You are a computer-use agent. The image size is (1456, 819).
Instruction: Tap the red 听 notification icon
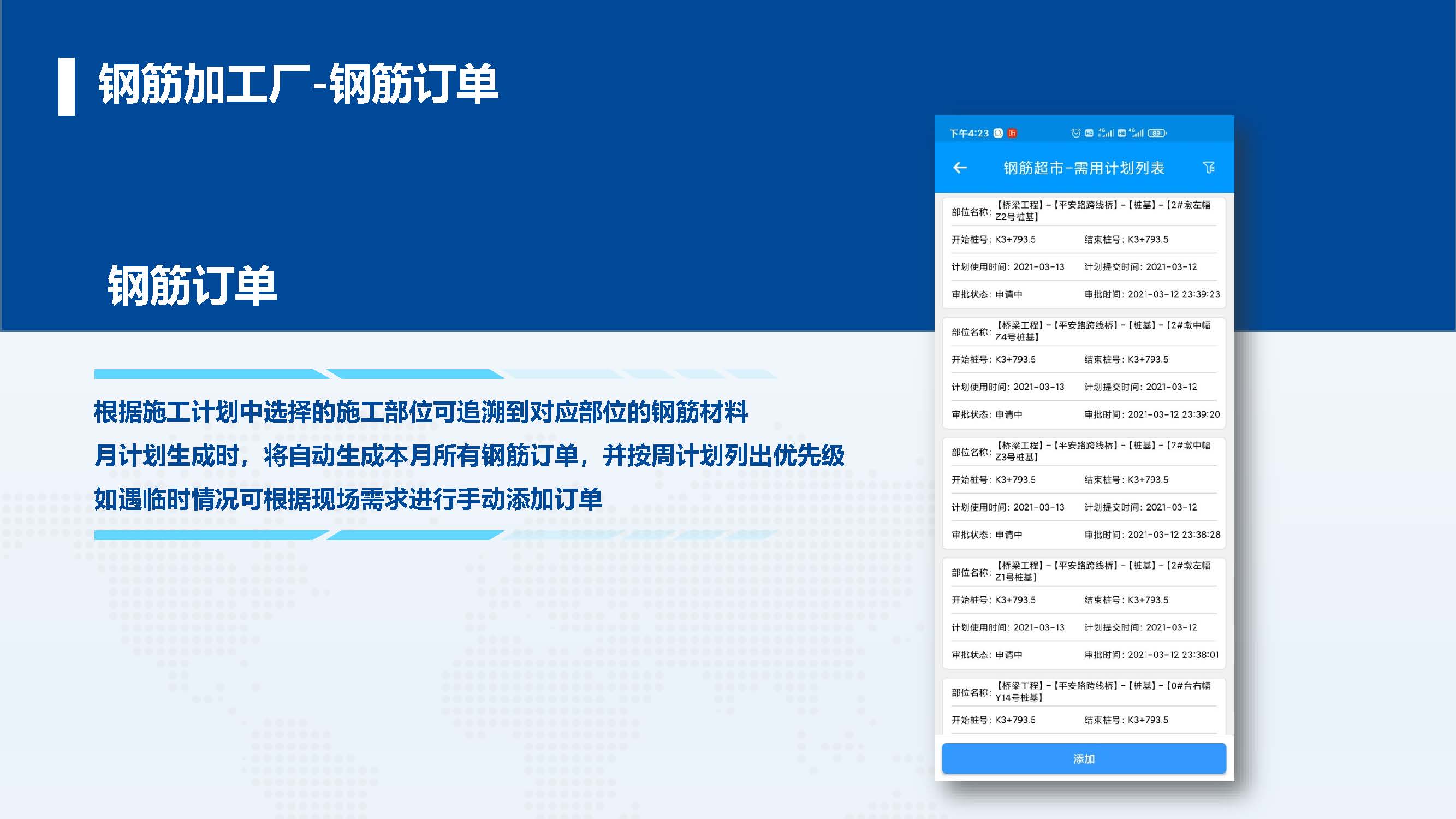pyautogui.click(x=1012, y=133)
